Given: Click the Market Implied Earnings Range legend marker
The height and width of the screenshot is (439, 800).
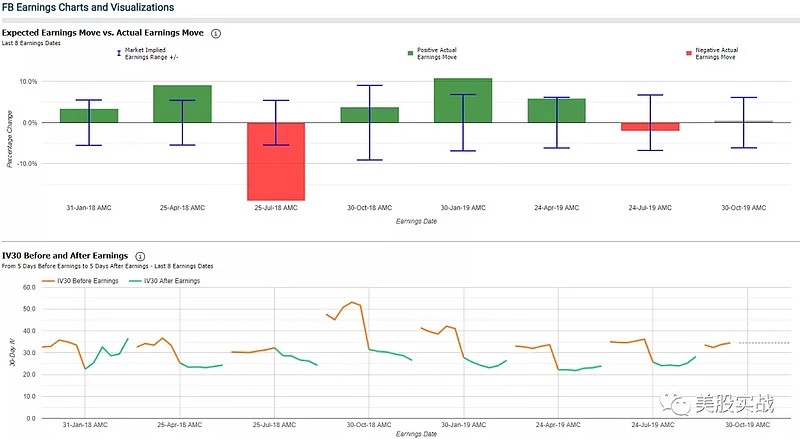Looking at the screenshot, I should (x=119, y=53).
